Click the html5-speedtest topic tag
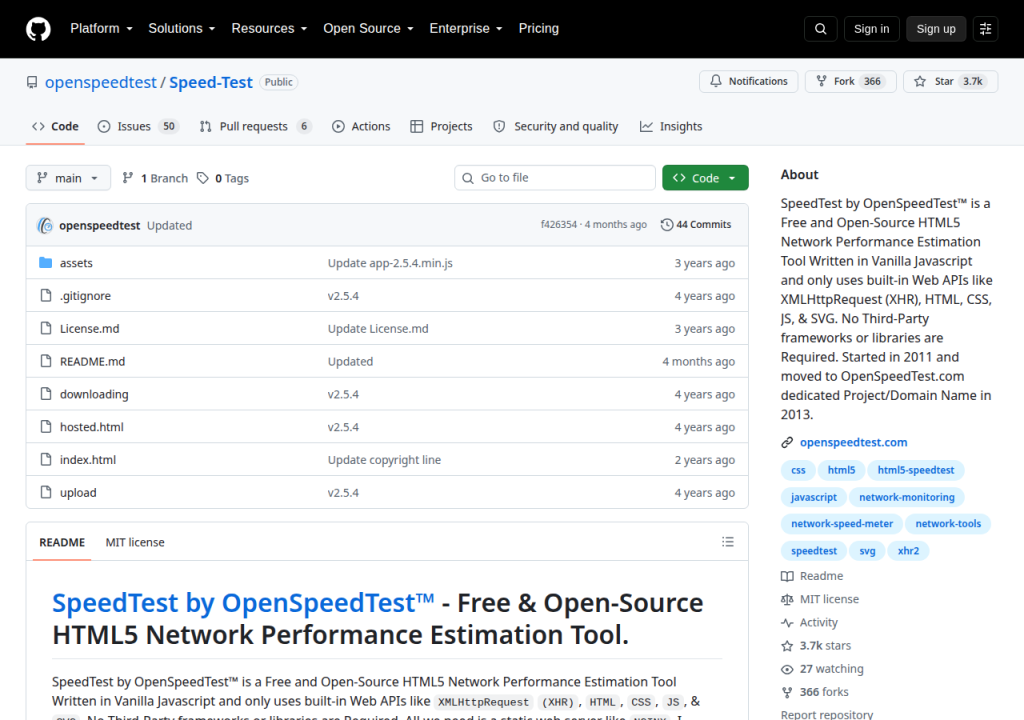Screen dimensions: 1024x720 (x=916, y=470)
